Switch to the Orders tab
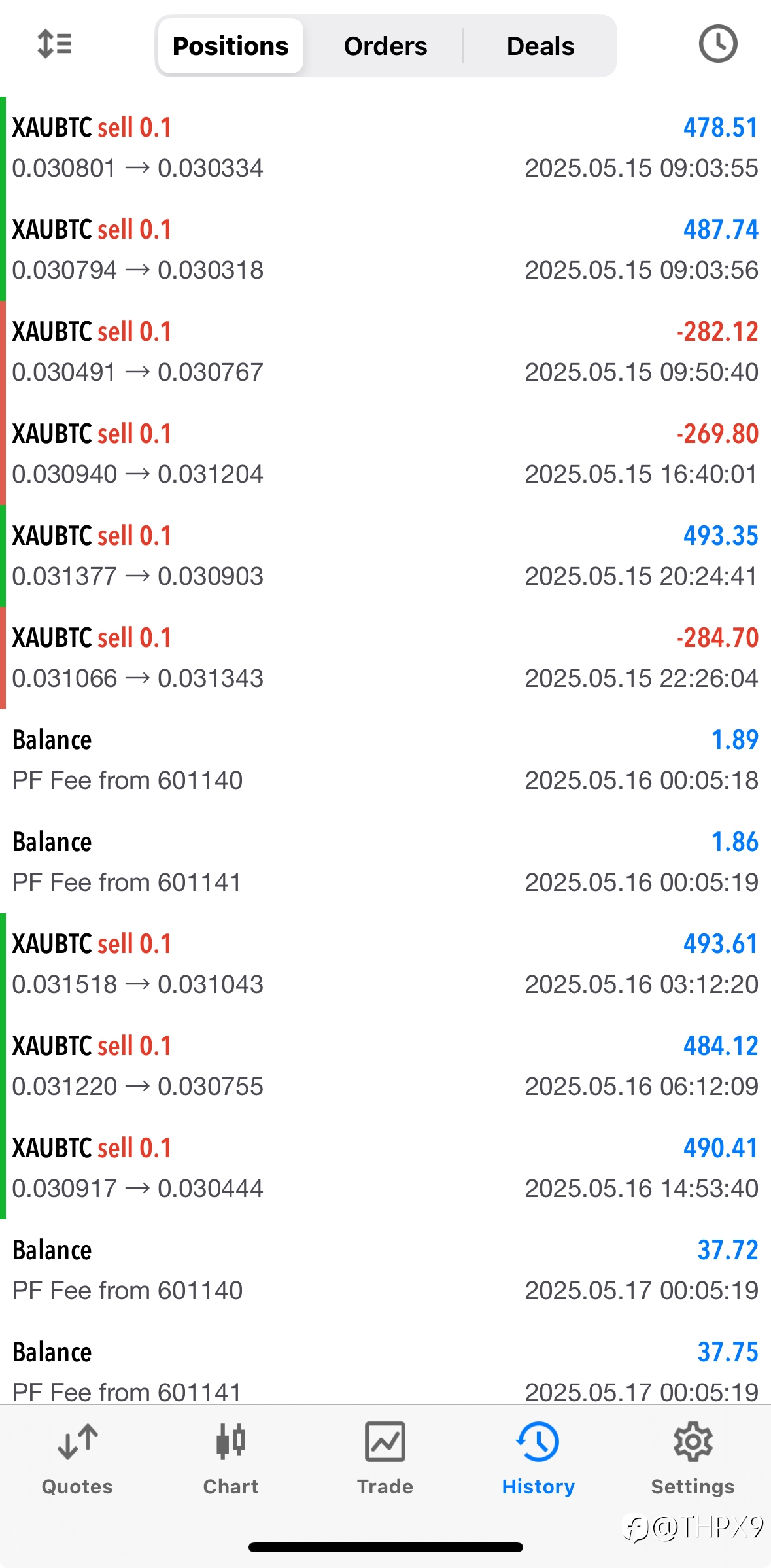Screen dimensions: 771x1568 385,46
